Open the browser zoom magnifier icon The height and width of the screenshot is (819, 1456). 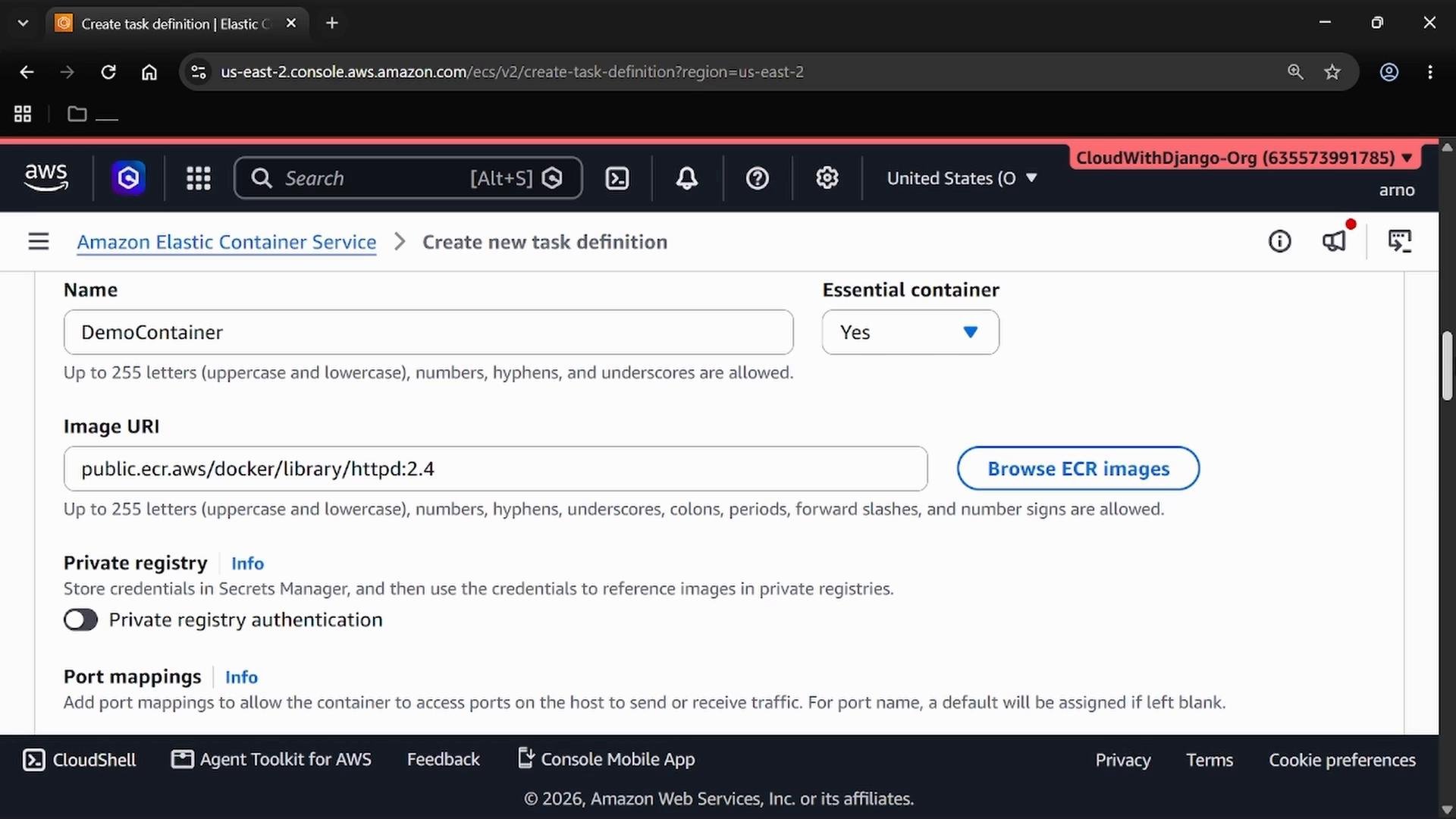tap(1295, 72)
